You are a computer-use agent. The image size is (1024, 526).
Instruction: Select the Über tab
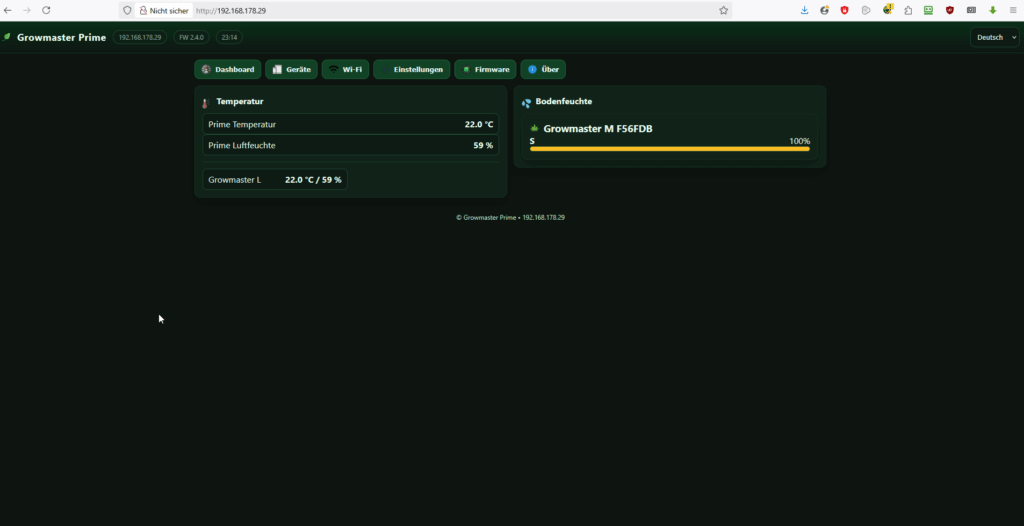543,69
